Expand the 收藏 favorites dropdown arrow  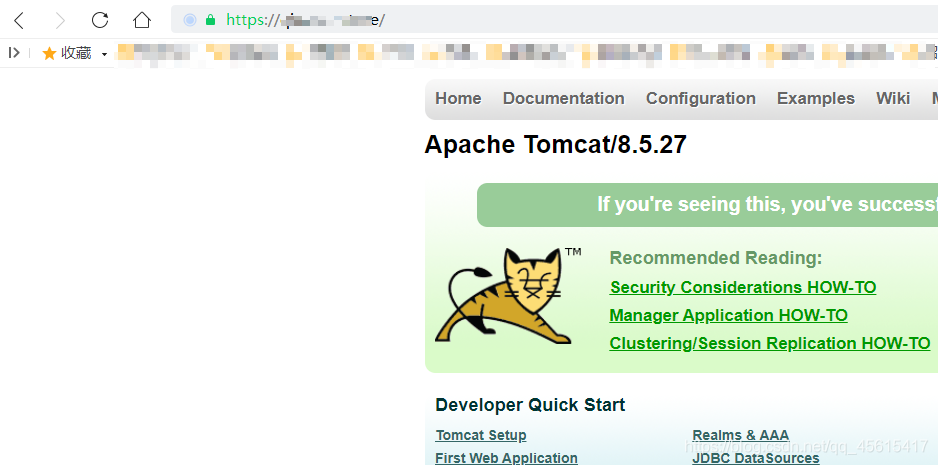[x=104, y=54]
